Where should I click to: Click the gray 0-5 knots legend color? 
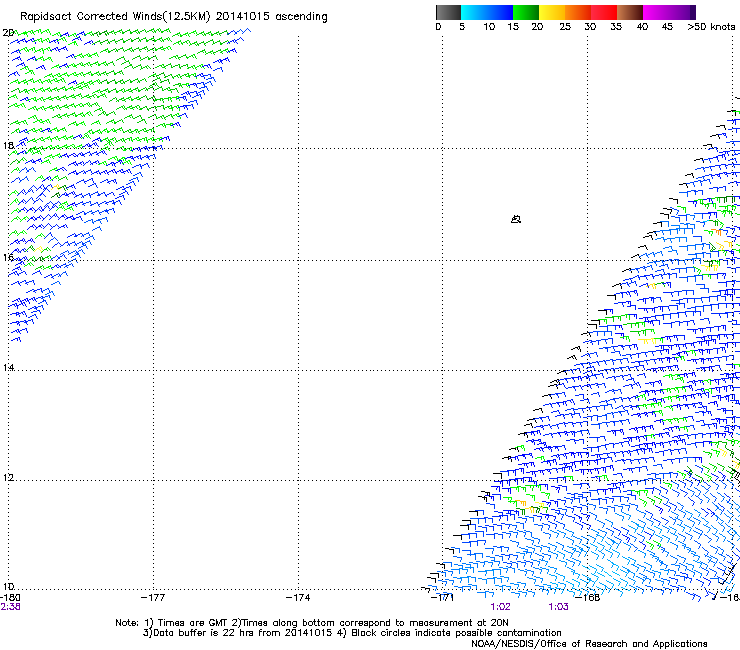coord(448,12)
